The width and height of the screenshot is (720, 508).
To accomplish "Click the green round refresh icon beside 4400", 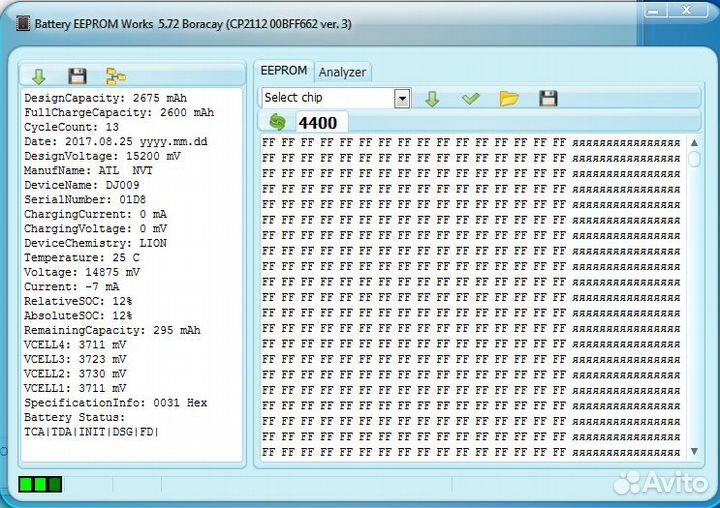I will tap(277, 122).
